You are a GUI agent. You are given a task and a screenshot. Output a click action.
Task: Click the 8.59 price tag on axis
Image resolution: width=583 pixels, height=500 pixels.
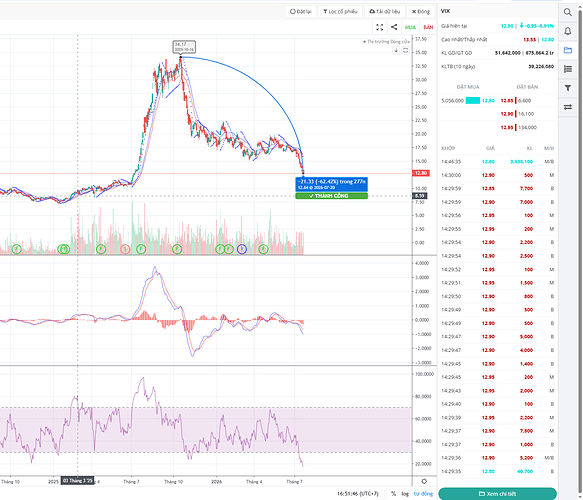(420, 196)
